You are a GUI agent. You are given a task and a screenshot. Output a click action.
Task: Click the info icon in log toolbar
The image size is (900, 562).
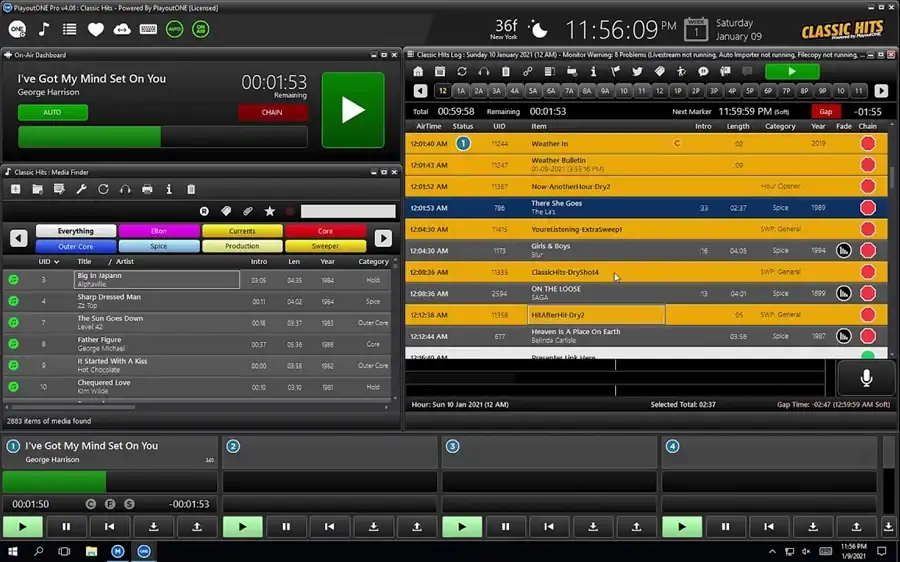click(x=593, y=72)
